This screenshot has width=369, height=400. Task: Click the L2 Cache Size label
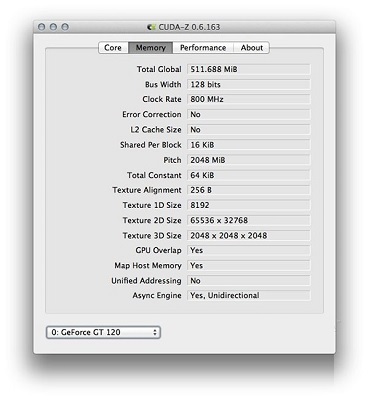(156, 130)
